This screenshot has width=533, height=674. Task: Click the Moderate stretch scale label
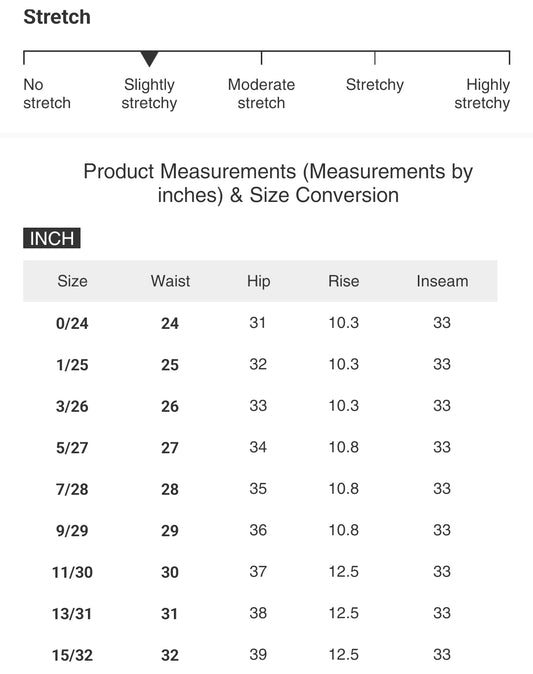point(261,94)
